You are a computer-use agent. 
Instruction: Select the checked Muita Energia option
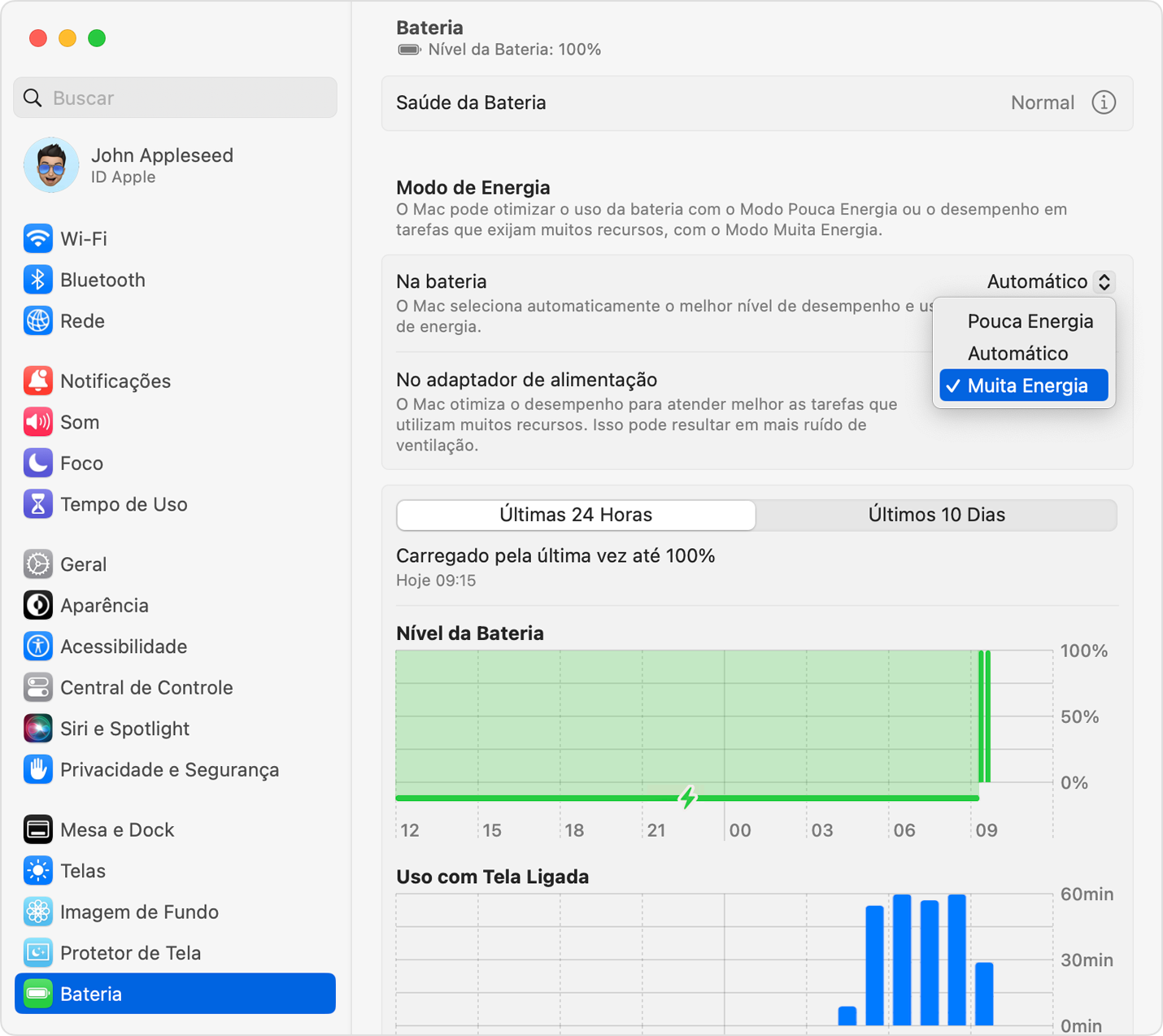(1024, 385)
